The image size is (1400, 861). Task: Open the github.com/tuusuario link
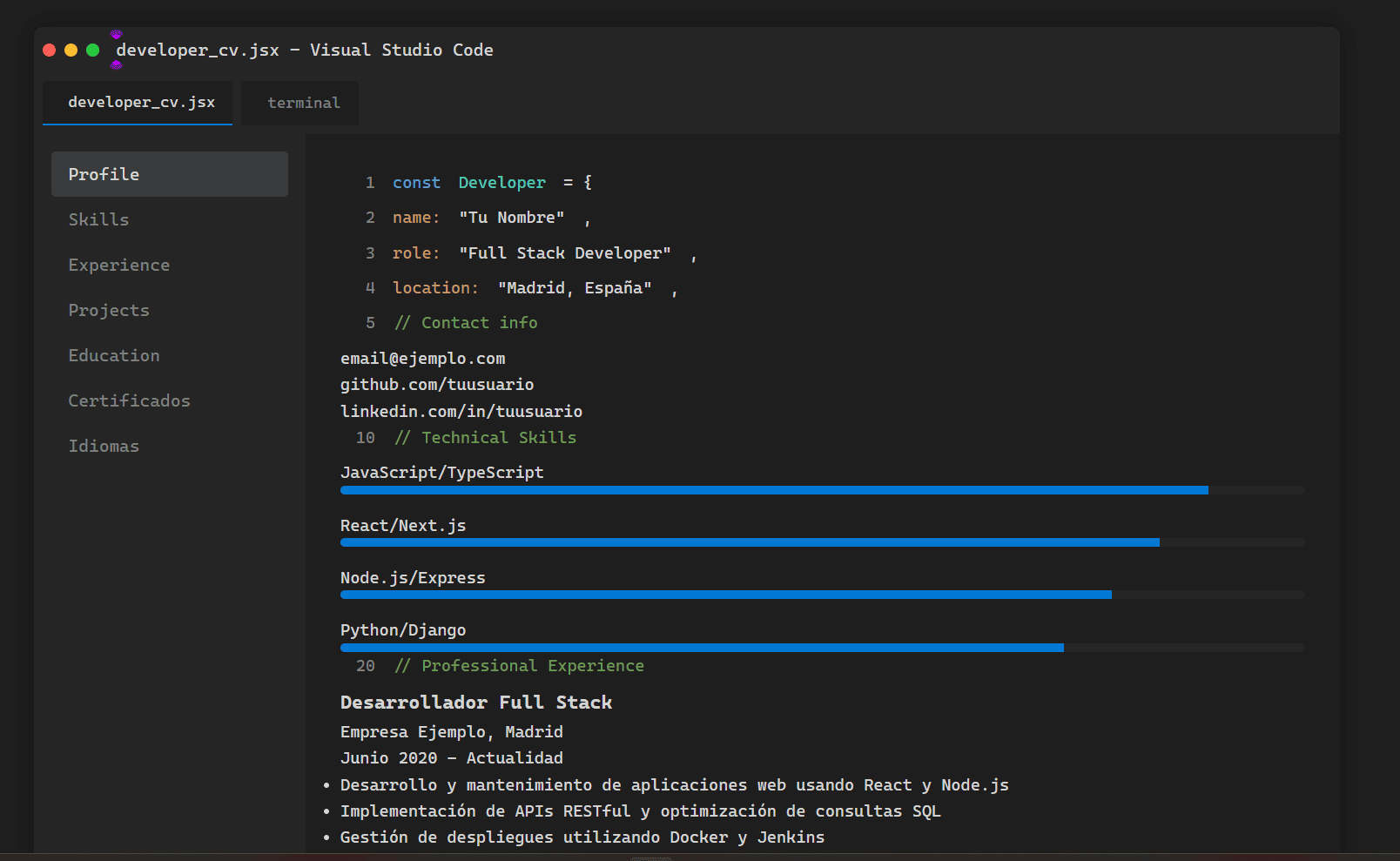pyautogui.click(x=437, y=385)
